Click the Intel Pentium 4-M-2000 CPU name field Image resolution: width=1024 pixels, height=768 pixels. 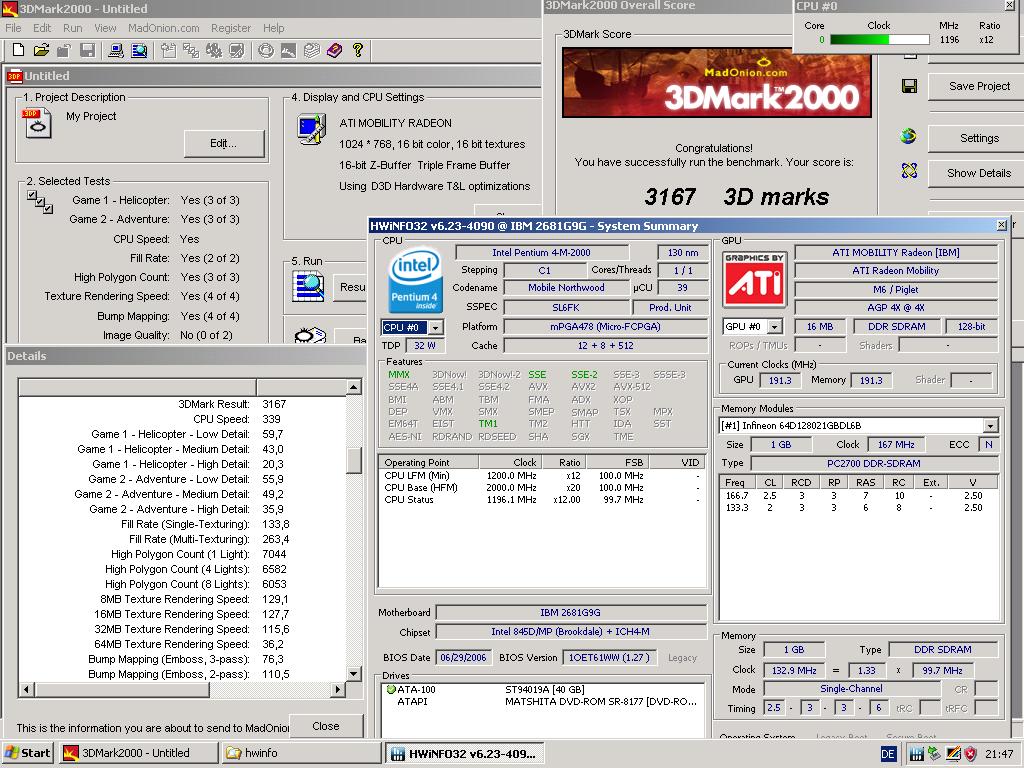[541, 253]
